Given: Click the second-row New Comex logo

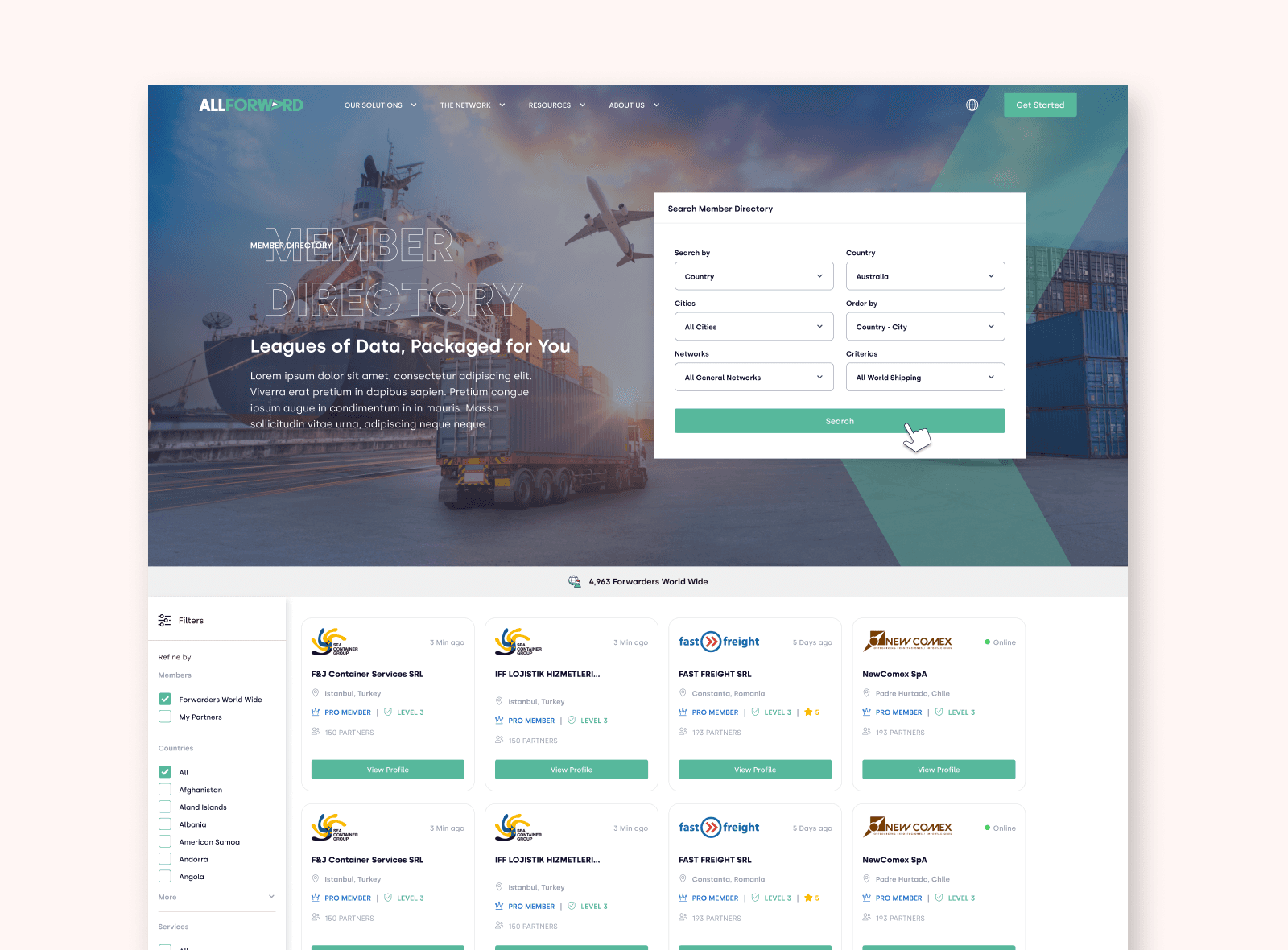Looking at the screenshot, I should tap(907, 827).
